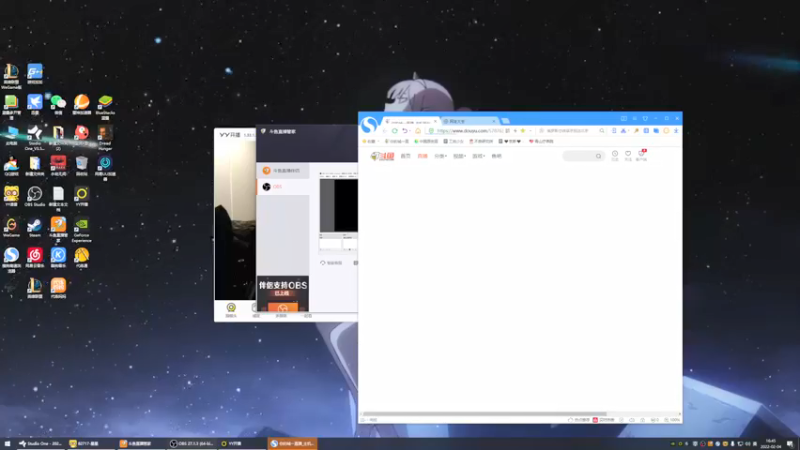The image size is (800, 450).
Task: Open the yellow-ring YY开播 desktop icon
Action: pos(82,196)
